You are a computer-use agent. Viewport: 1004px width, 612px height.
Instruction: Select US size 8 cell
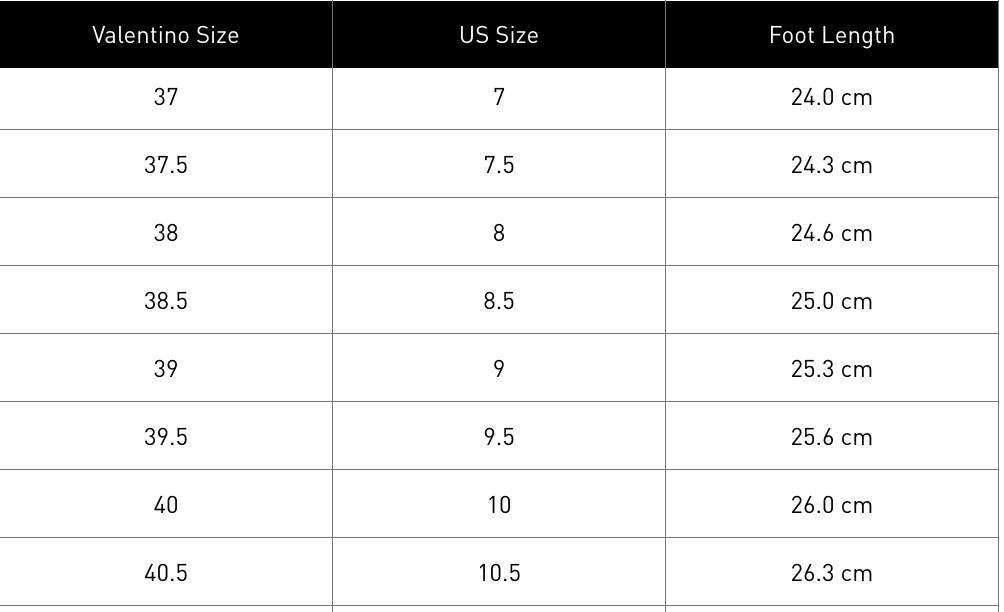[499, 233]
